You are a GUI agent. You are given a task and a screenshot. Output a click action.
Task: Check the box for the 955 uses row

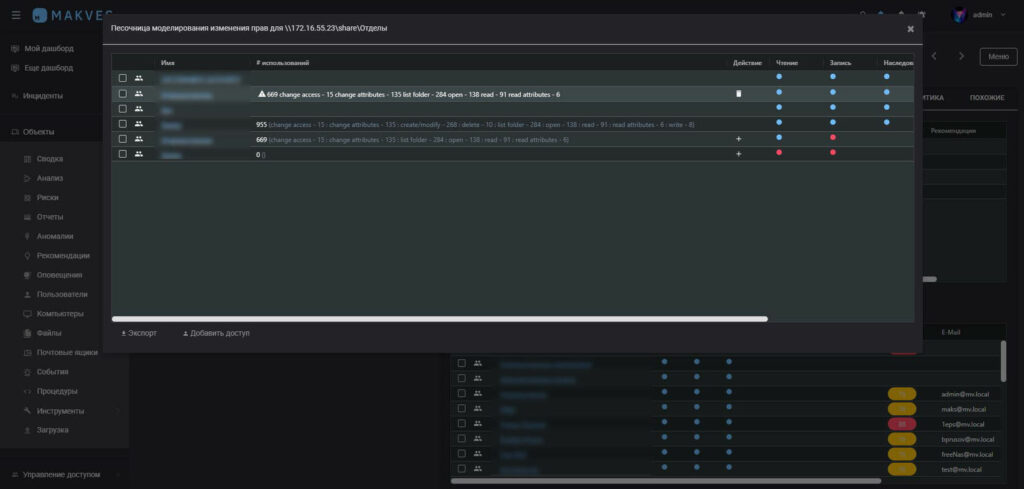point(123,124)
